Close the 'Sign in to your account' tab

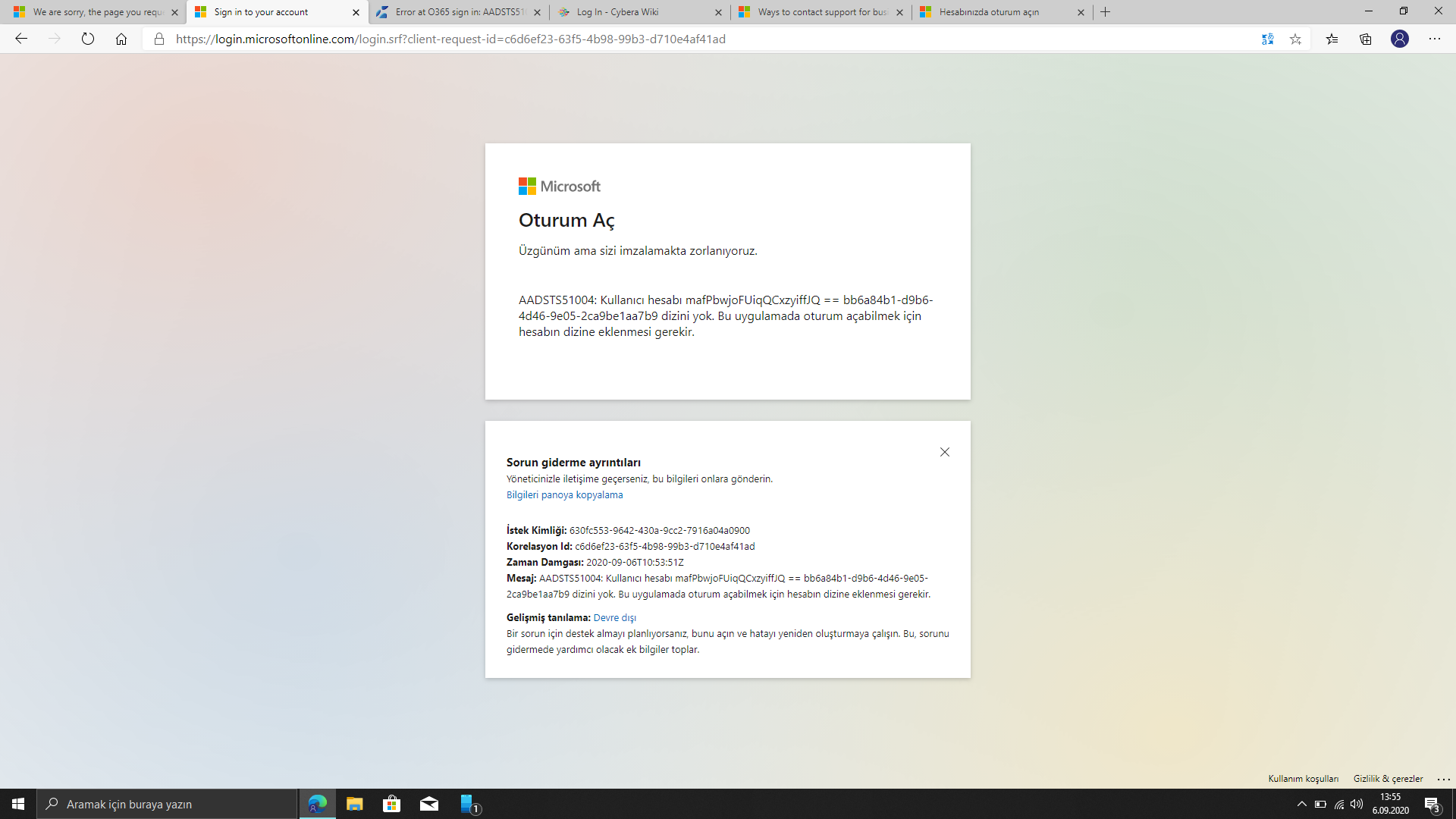[356, 12]
